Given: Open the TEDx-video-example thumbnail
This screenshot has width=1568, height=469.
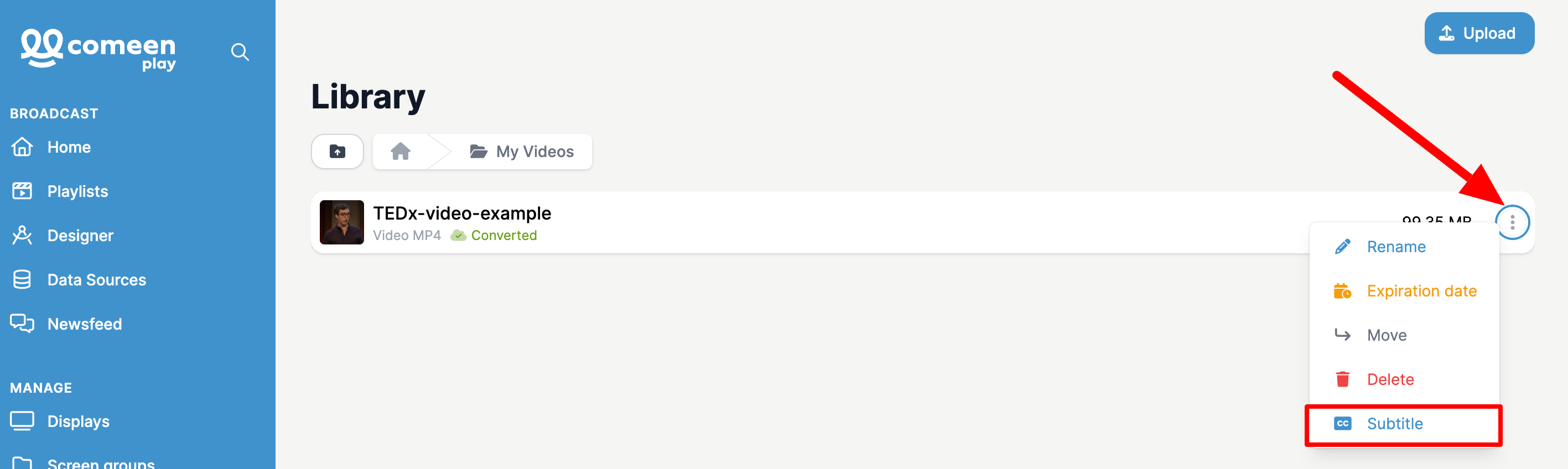Looking at the screenshot, I should (341, 223).
